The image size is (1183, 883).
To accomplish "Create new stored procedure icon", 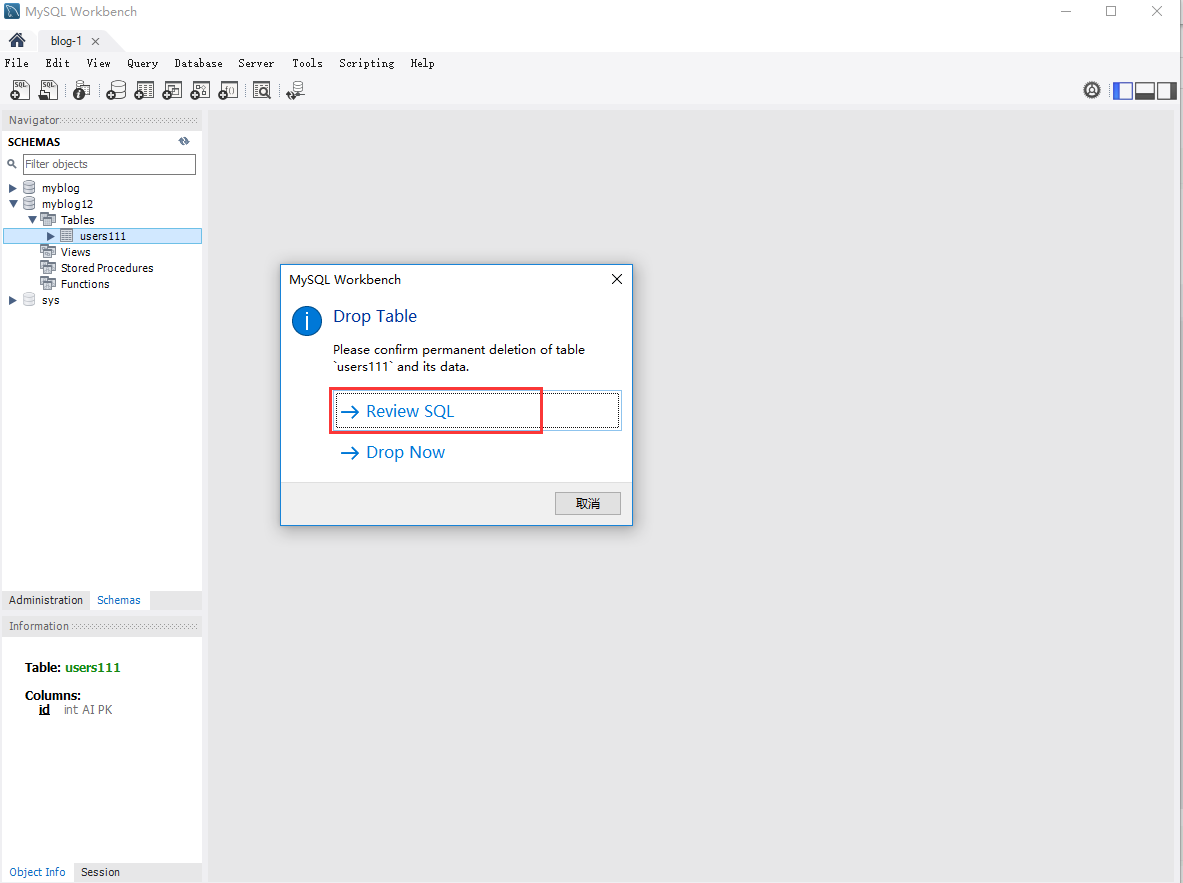I will tap(200, 91).
